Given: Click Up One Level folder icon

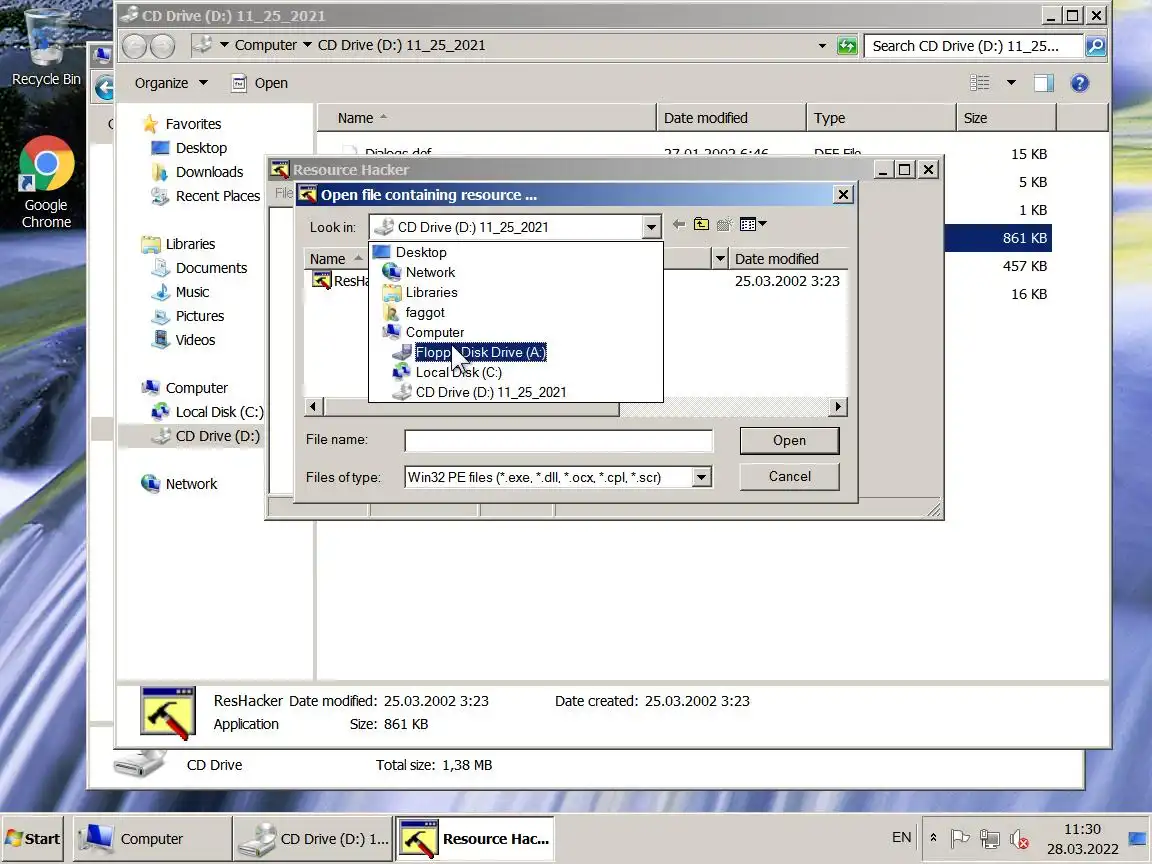Looking at the screenshot, I should pos(702,224).
